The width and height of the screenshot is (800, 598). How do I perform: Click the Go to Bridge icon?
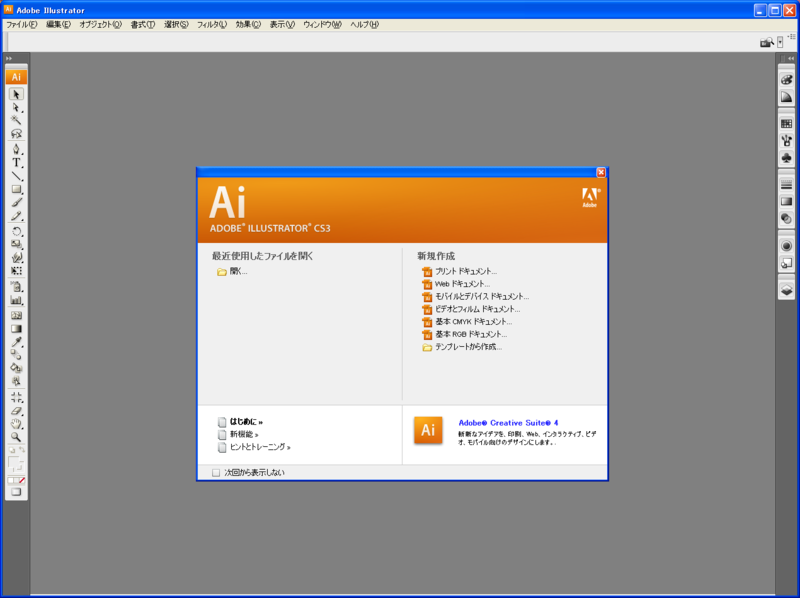point(766,42)
